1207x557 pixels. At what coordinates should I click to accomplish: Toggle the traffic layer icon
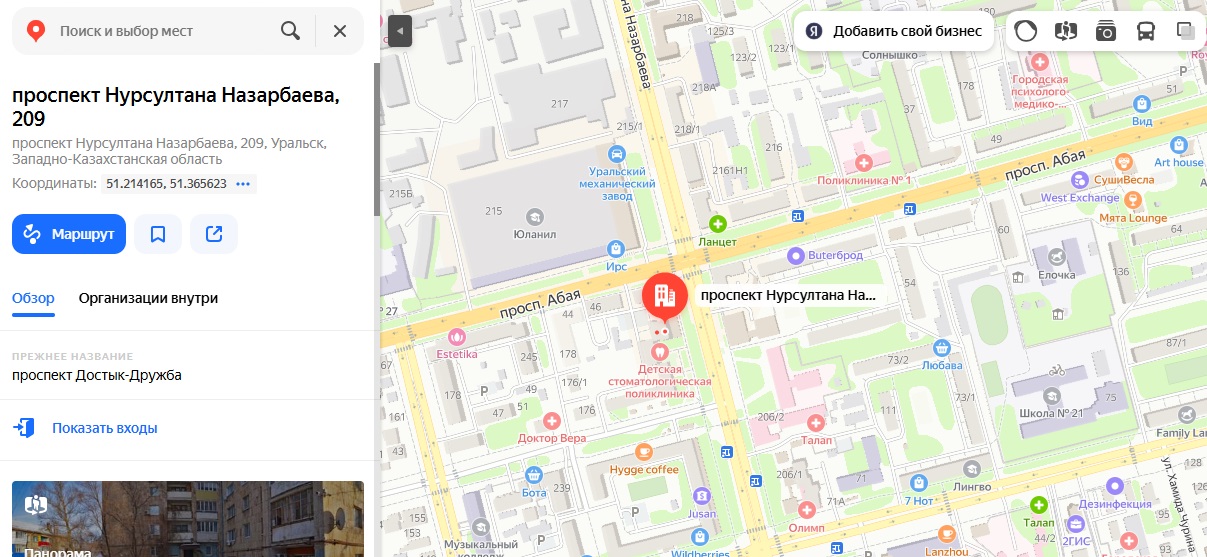tap(1026, 31)
